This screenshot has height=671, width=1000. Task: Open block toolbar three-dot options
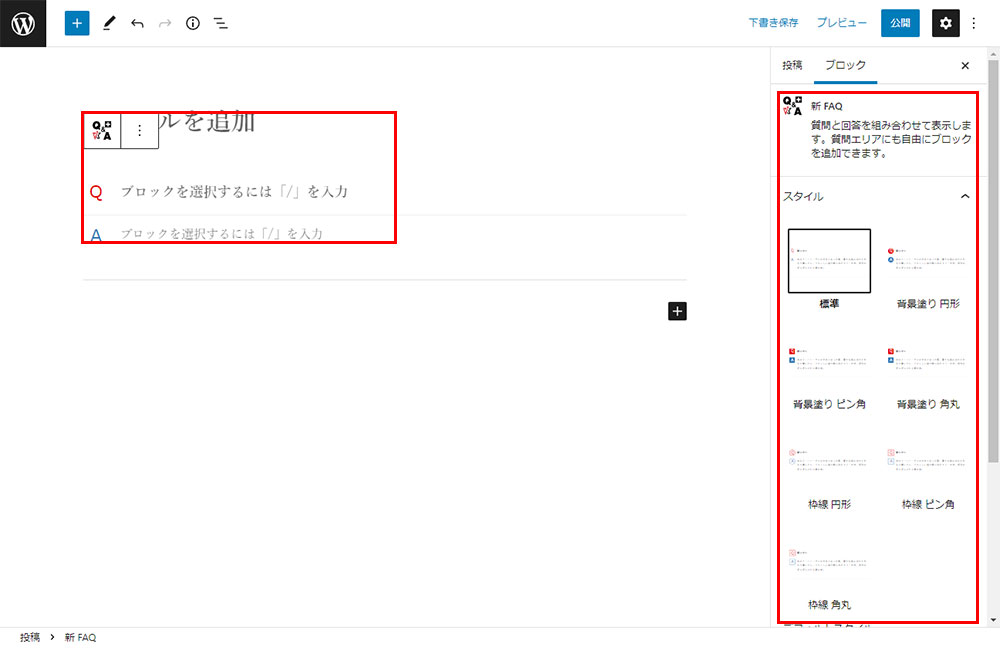pyautogui.click(x=140, y=130)
